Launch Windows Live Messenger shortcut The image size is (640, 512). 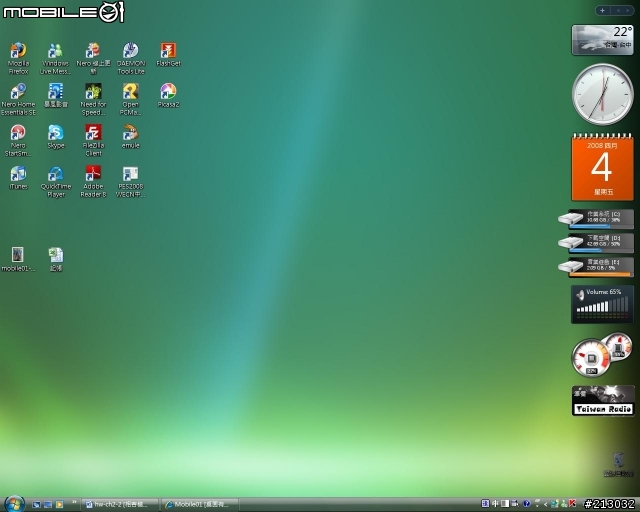click(56, 58)
